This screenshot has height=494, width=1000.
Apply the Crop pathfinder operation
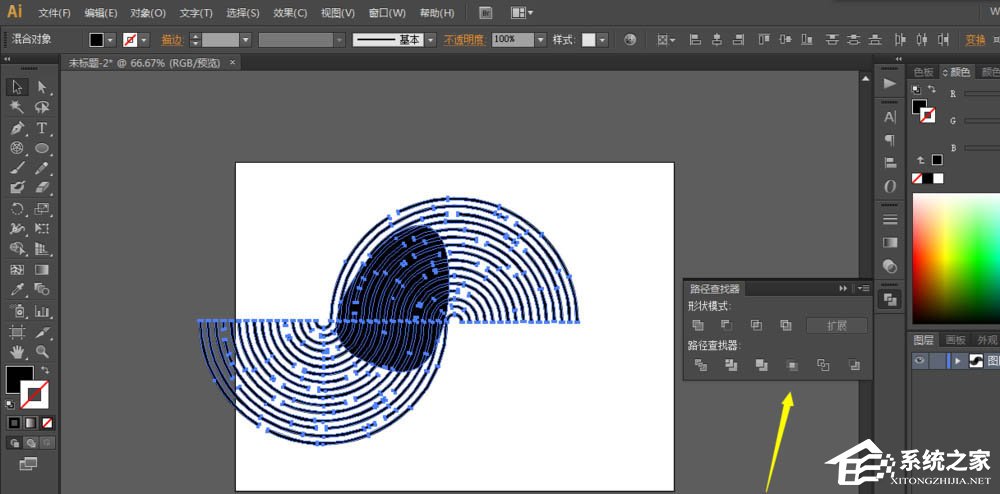[x=791, y=365]
